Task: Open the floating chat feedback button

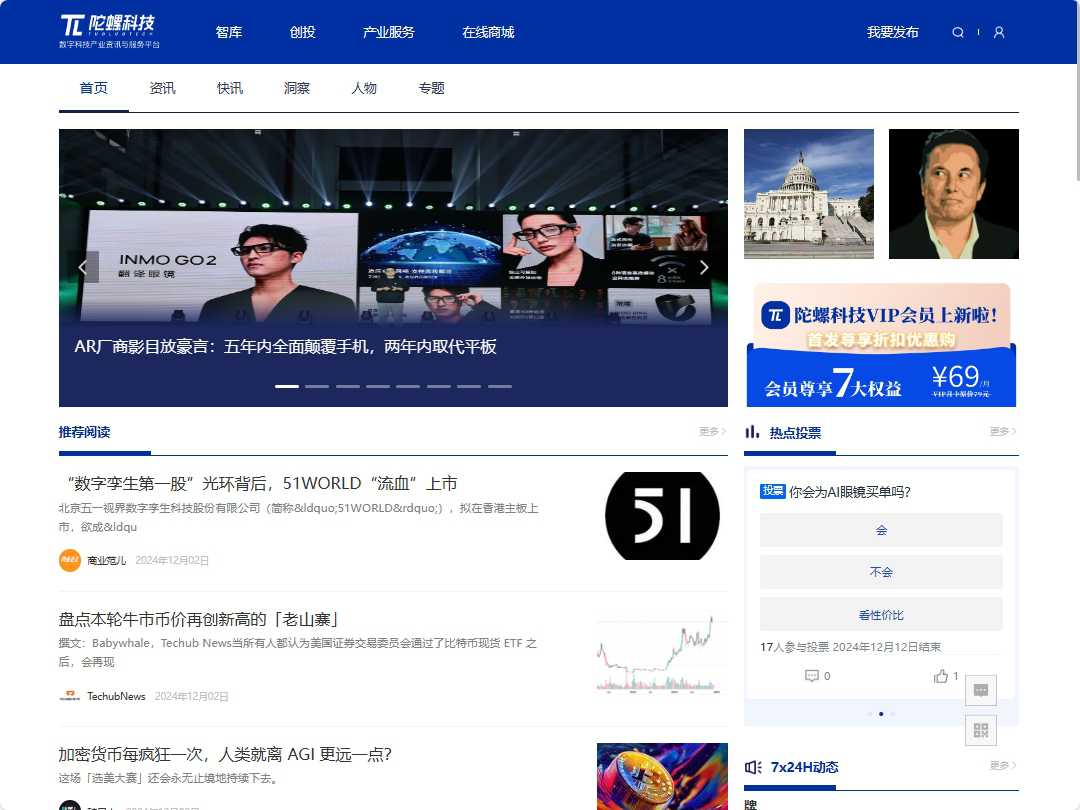Action: pos(981,690)
